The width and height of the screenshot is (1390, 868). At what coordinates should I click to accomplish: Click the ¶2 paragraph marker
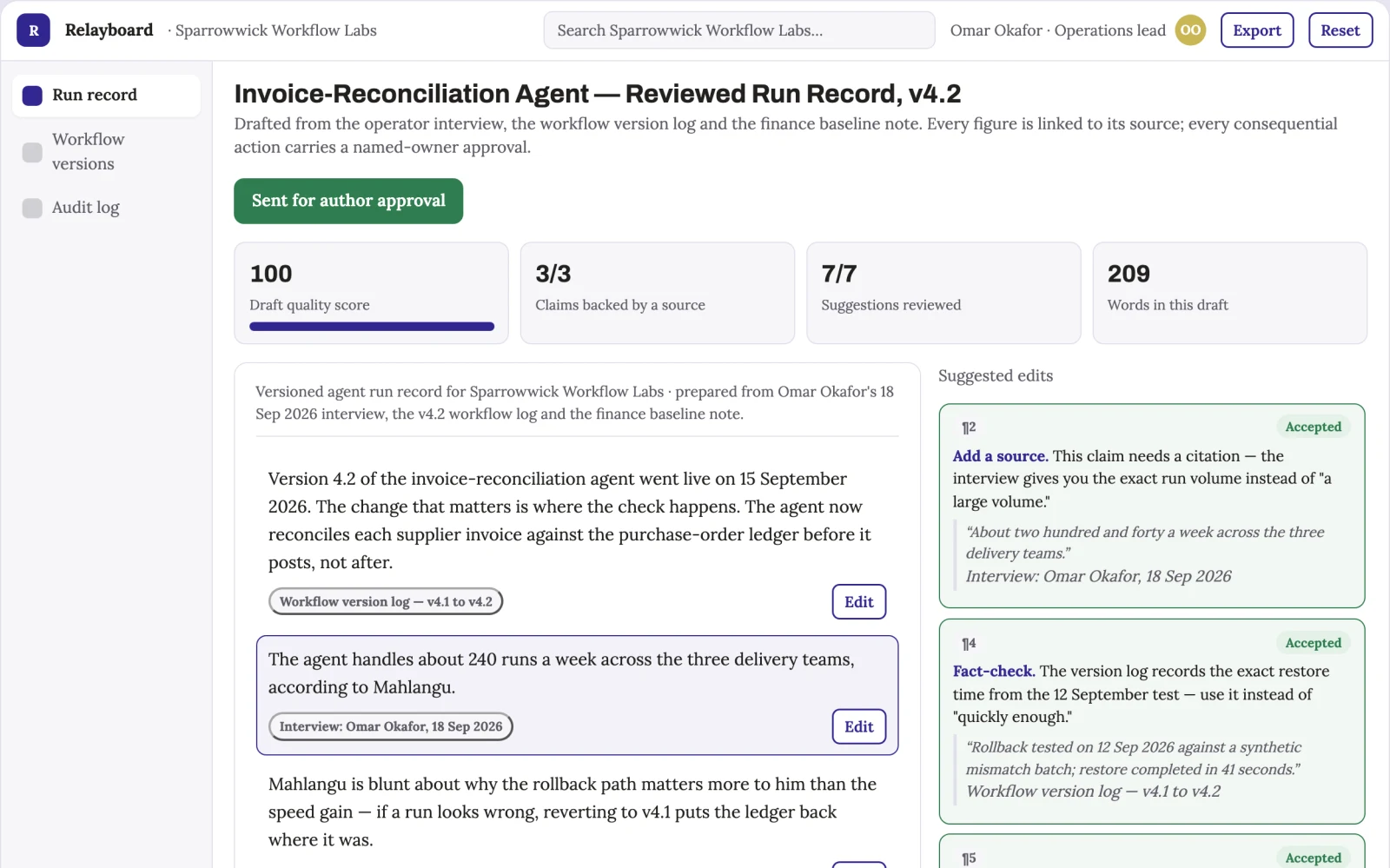point(969,427)
